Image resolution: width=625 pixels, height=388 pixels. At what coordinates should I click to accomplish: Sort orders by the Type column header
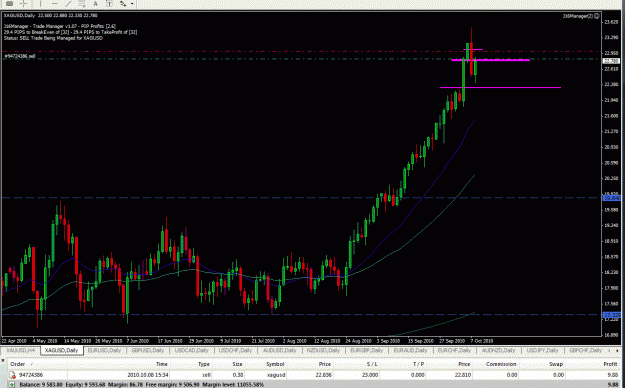pyautogui.click(x=204, y=364)
